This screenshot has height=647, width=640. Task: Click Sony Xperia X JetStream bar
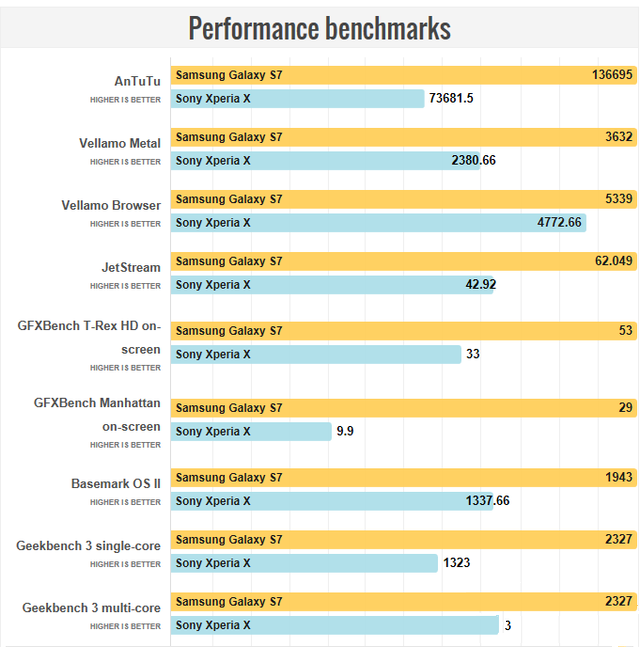(x=333, y=284)
